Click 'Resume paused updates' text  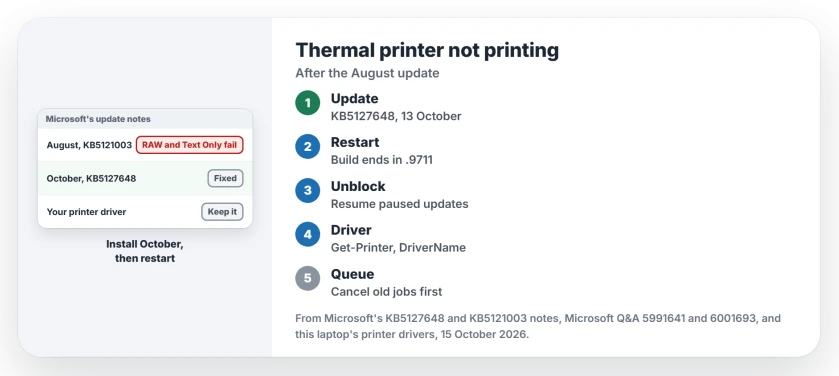click(x=399, y=204)
